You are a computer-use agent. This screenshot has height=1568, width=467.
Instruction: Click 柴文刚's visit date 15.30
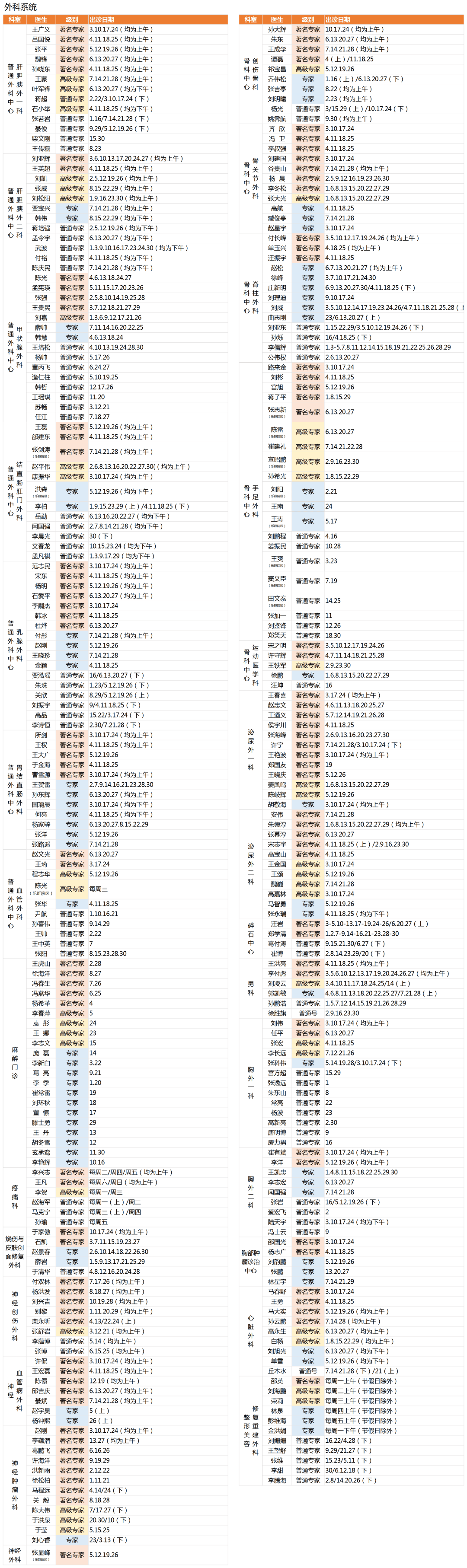pyautogui.click(x=97, y=139)
